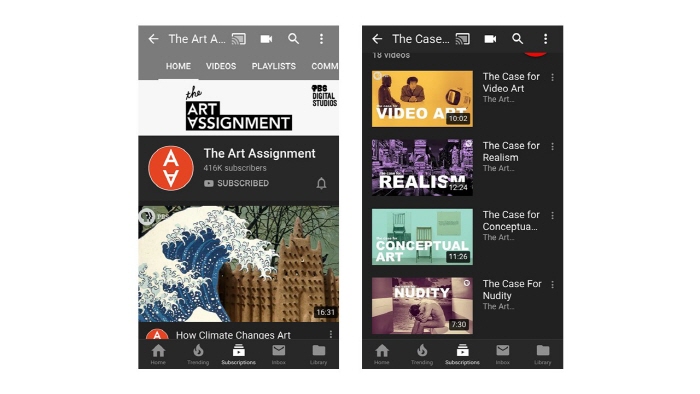Play the Great Wave featured video thumbnail
The height and width of the screenshot is (394, 700).
pyautogui.click(x=238, y=264)
